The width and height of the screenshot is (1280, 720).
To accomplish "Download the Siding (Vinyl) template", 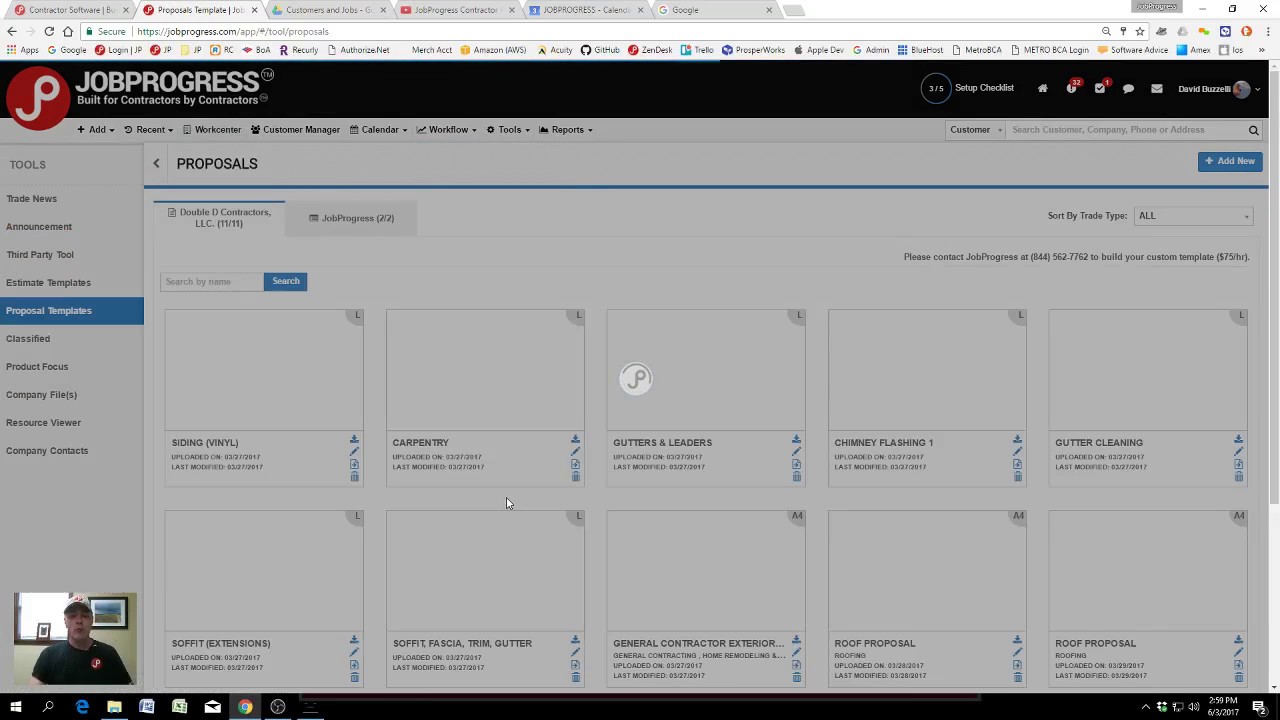I will pos(354,440).
